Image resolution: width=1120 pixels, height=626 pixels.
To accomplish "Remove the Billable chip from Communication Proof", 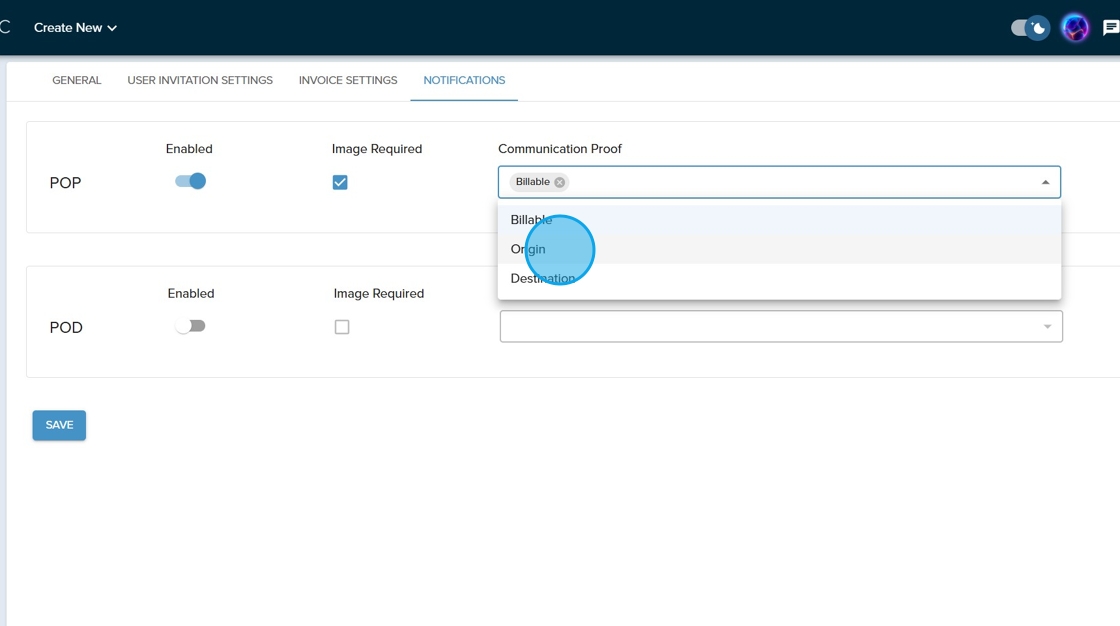I will [x=560, y=182].
